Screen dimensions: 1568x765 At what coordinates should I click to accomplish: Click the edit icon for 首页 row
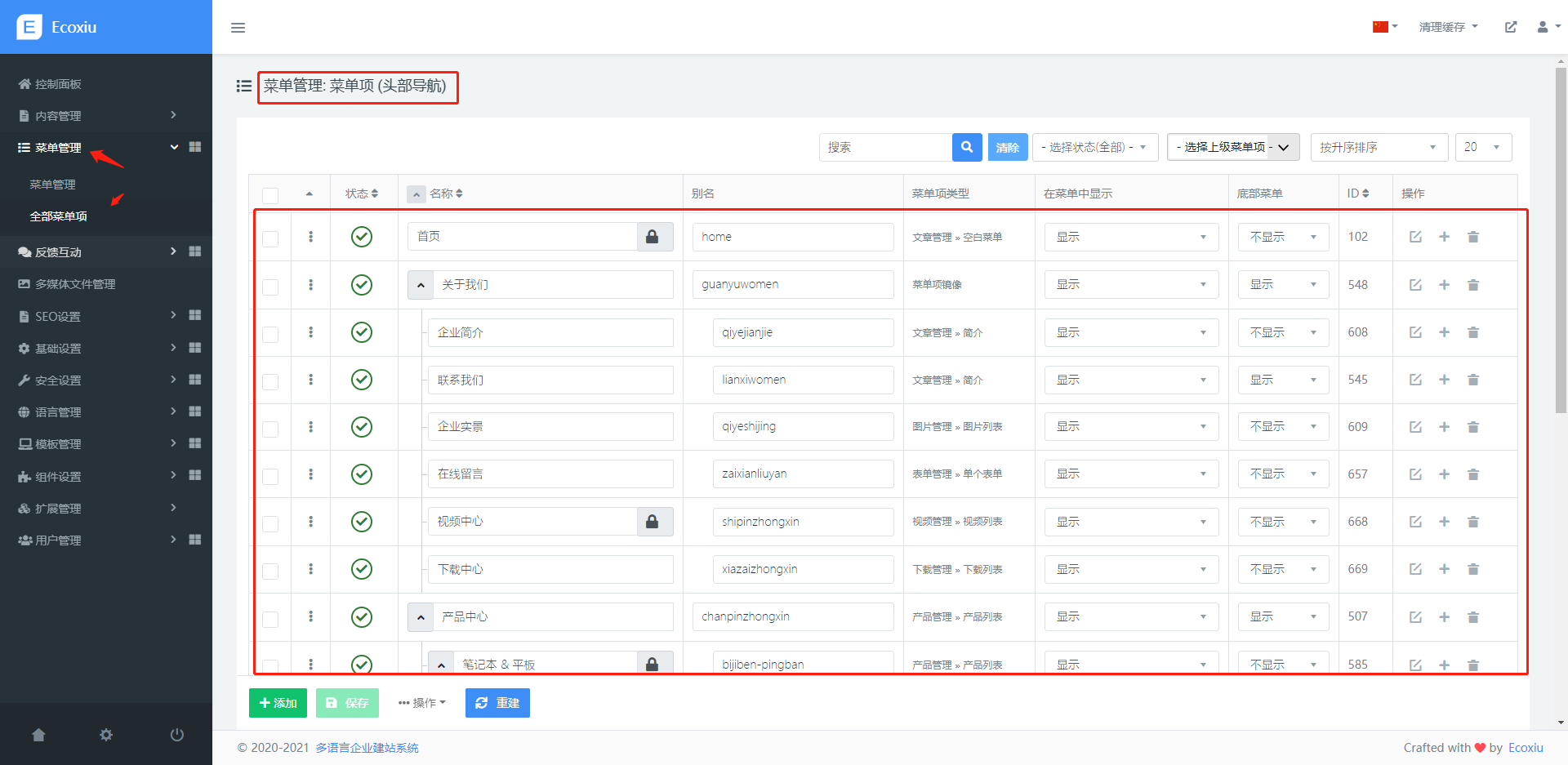1415,237
